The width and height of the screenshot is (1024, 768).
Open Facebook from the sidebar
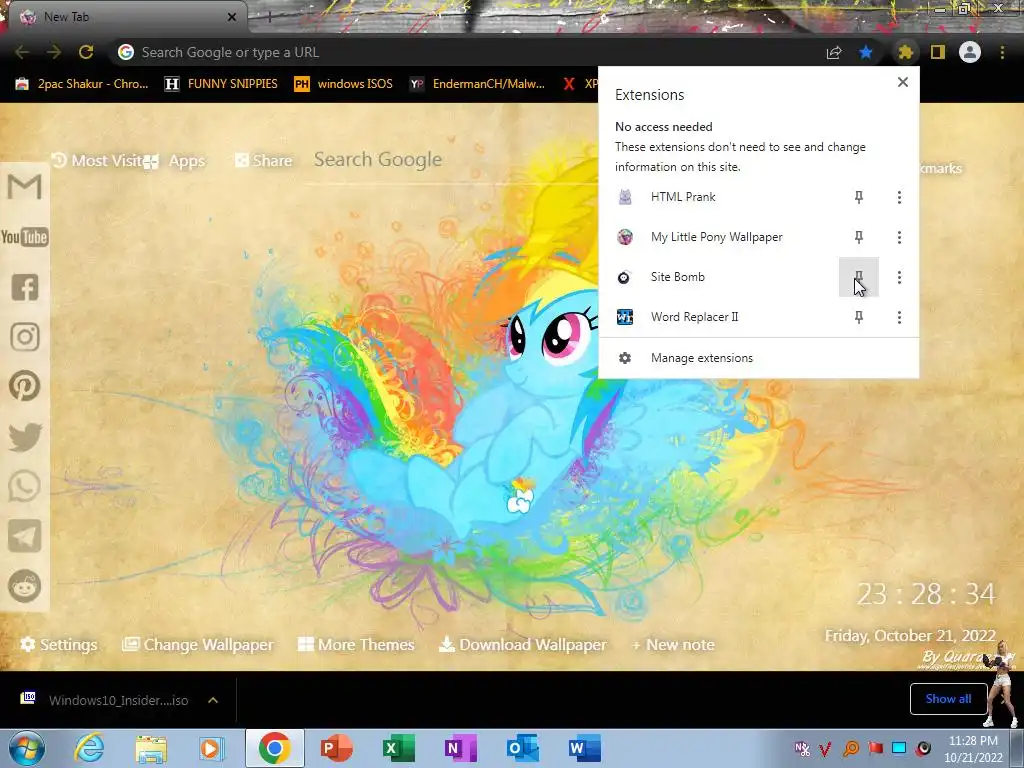click(25, 287)
